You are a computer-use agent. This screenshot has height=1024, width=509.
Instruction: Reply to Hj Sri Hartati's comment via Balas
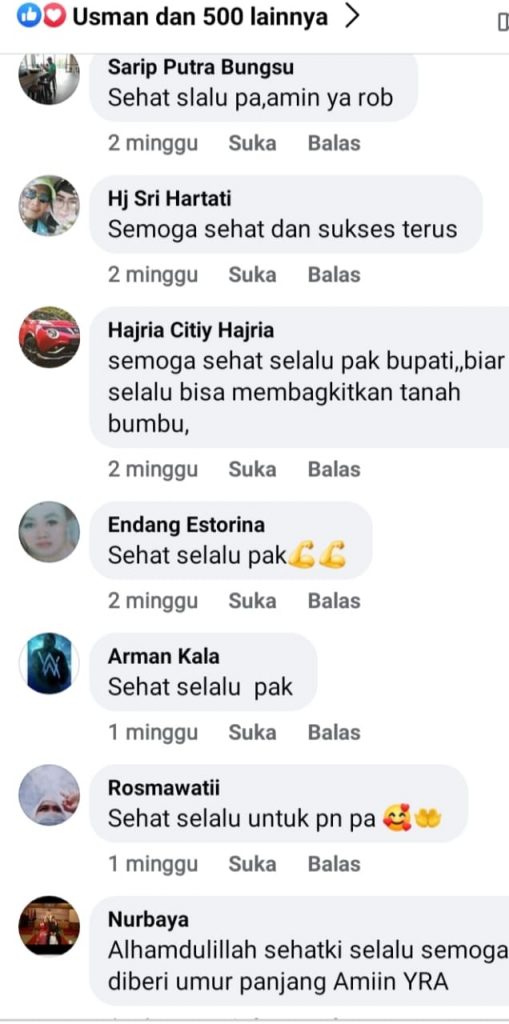point(334,275)
